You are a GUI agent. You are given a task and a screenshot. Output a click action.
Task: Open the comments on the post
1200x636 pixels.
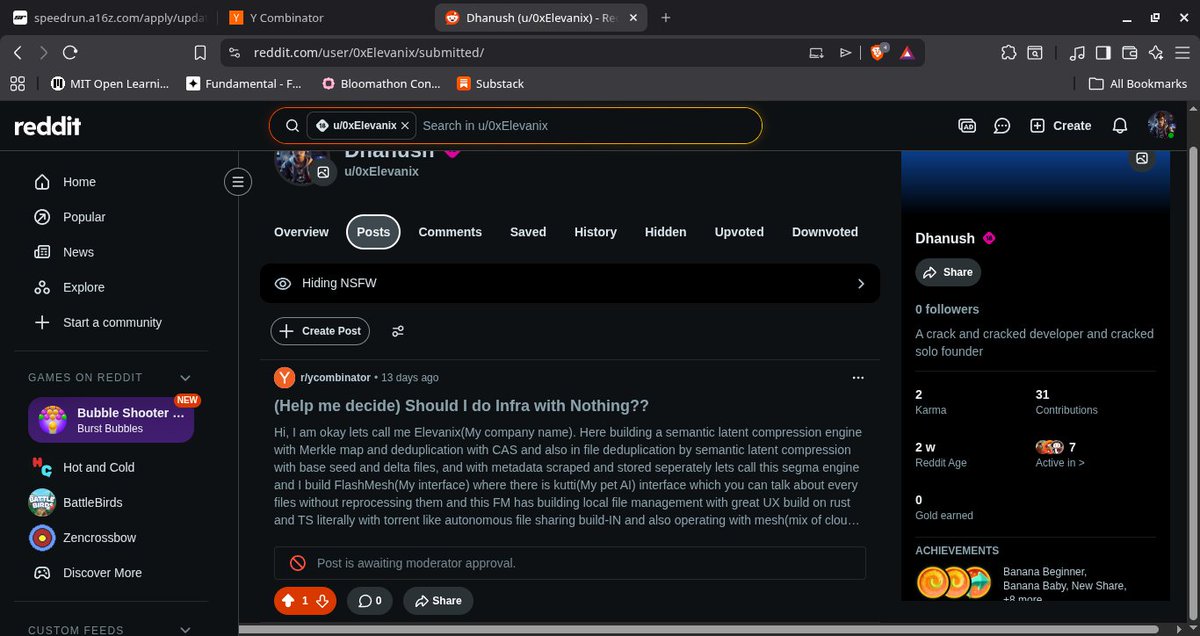370,601
